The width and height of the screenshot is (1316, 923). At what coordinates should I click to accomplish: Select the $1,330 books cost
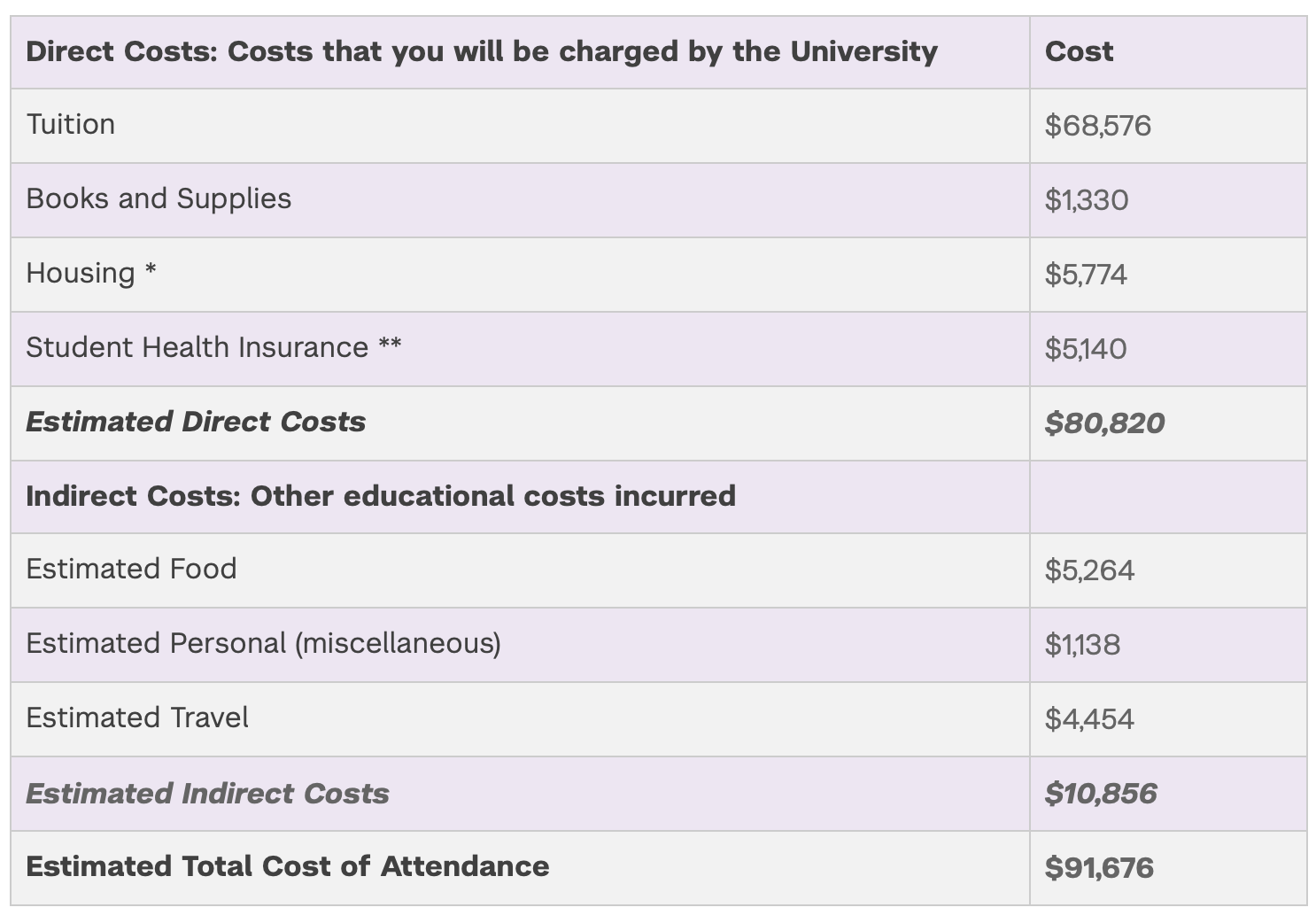coord(1087,199)
